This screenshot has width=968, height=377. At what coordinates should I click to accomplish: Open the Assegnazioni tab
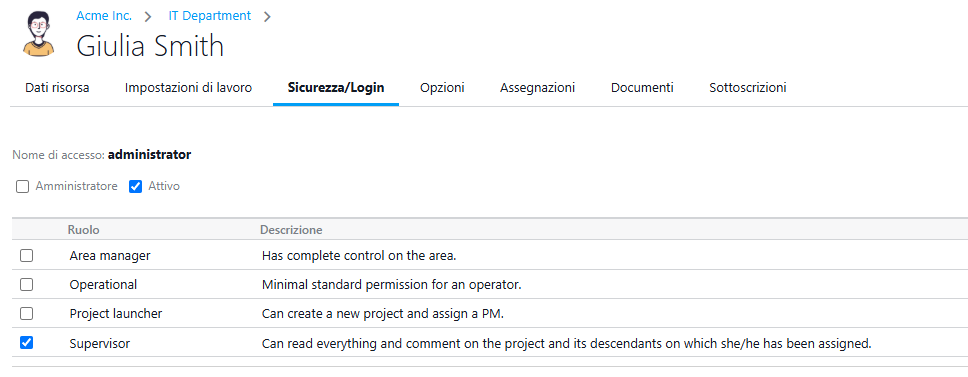(538, 88)
